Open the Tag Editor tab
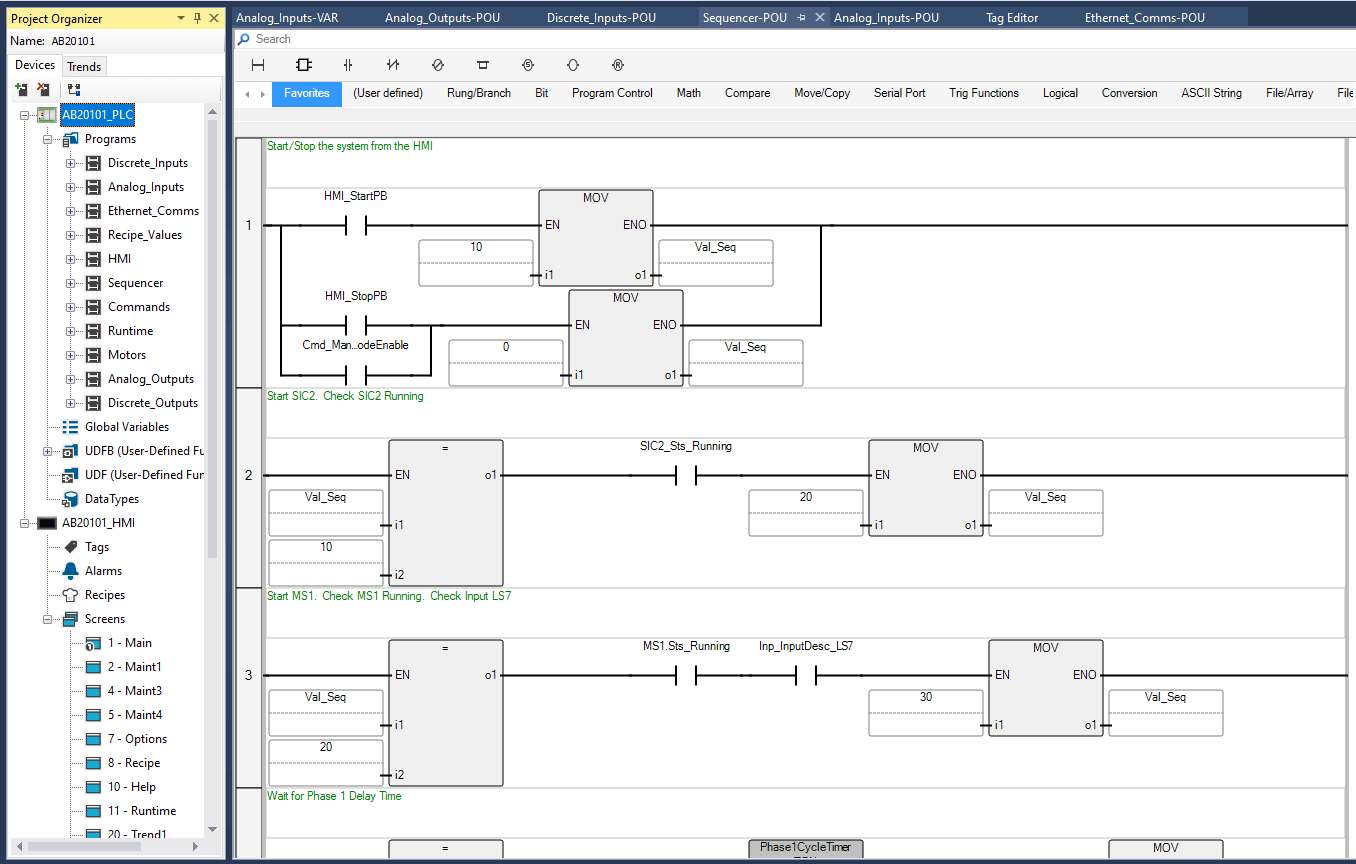Image resolution: width=1356 pixels, height=864 pixels. click(1012, 18)
